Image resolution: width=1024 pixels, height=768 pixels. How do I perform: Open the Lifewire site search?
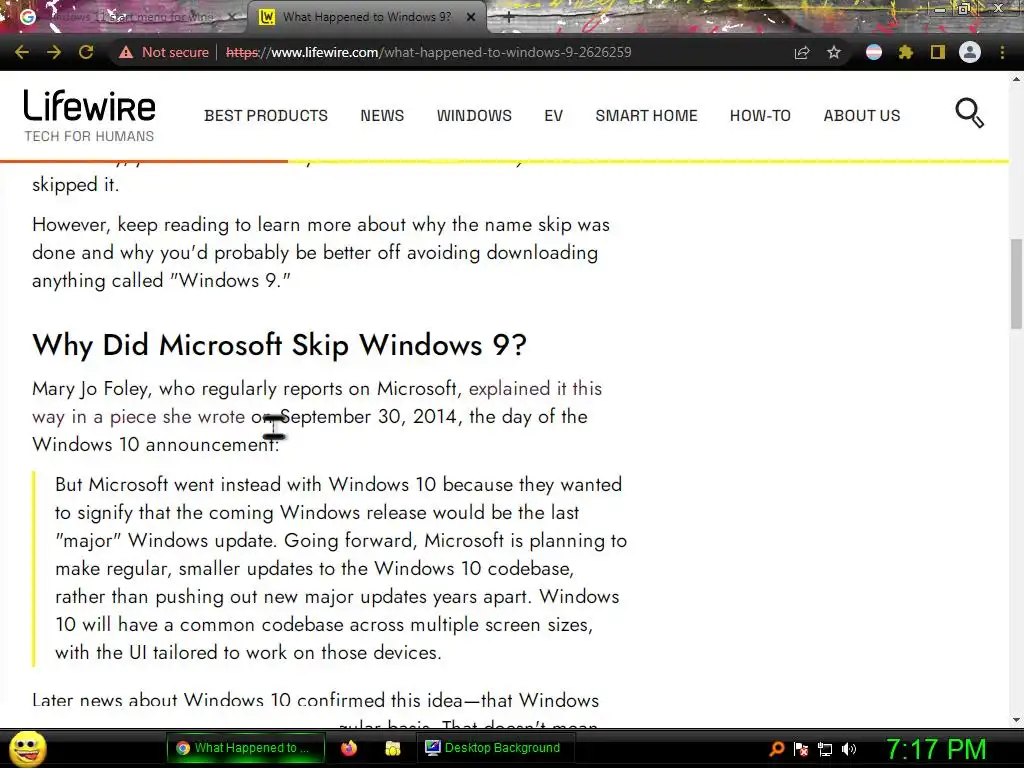[969, 113]
